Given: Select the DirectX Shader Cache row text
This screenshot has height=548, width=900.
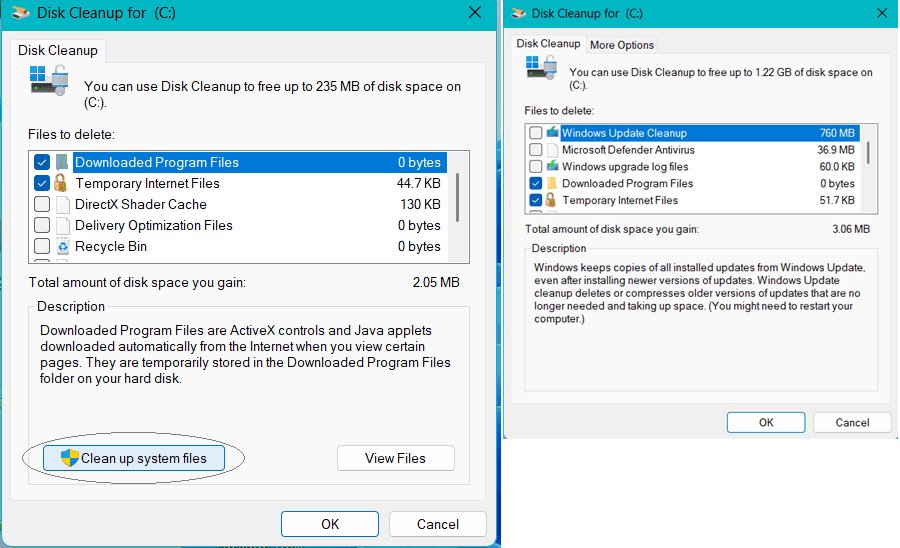Looking at the screenshot, I should (x=141, y=204).
